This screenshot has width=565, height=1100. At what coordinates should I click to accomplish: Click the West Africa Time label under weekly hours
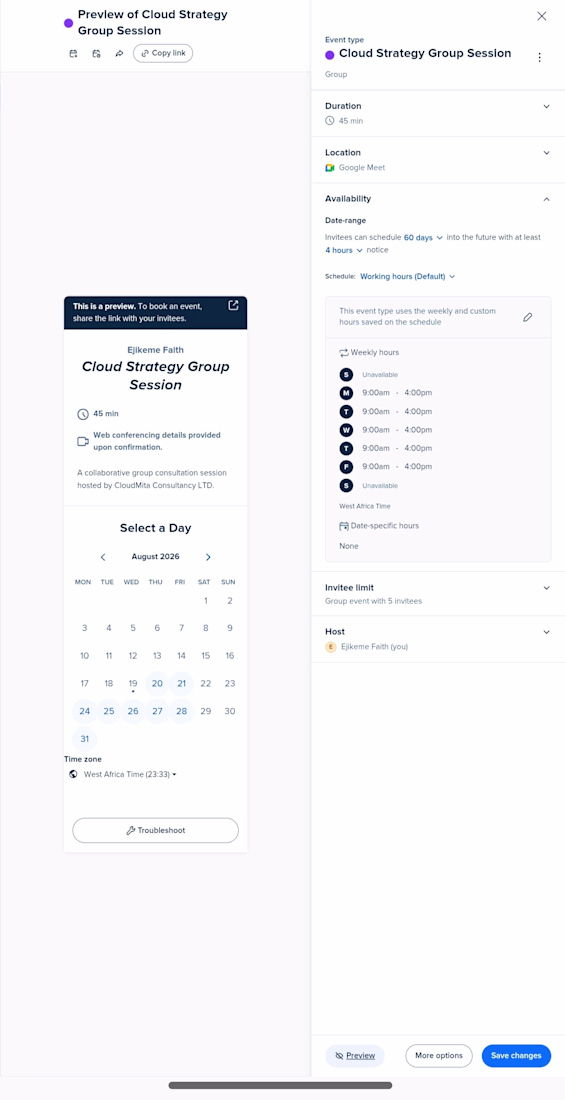tap(364, 506)
